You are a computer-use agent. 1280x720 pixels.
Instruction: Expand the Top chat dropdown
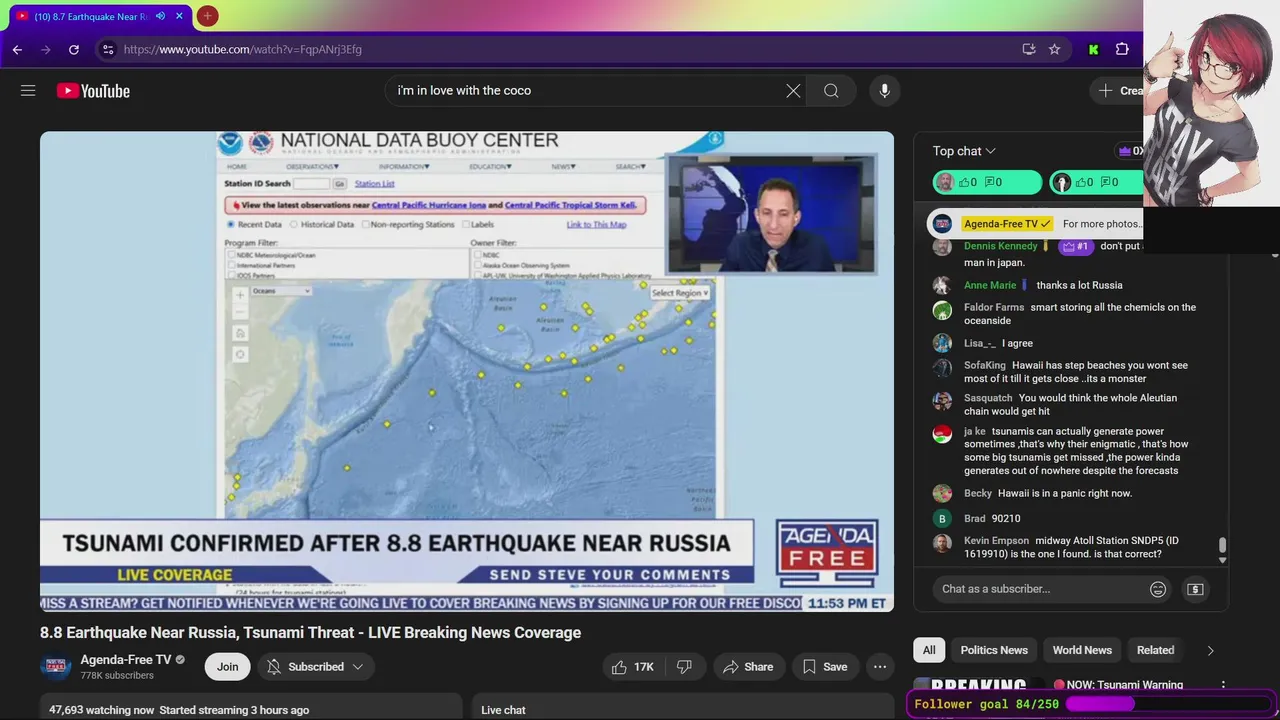click(964, 151)
